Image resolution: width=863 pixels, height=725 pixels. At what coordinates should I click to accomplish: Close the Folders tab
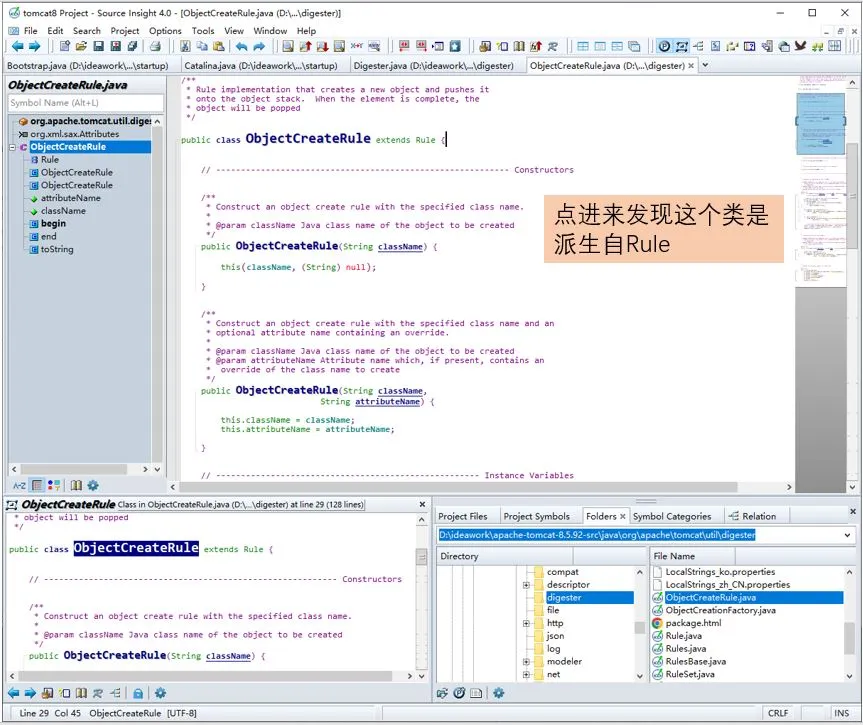622,516
